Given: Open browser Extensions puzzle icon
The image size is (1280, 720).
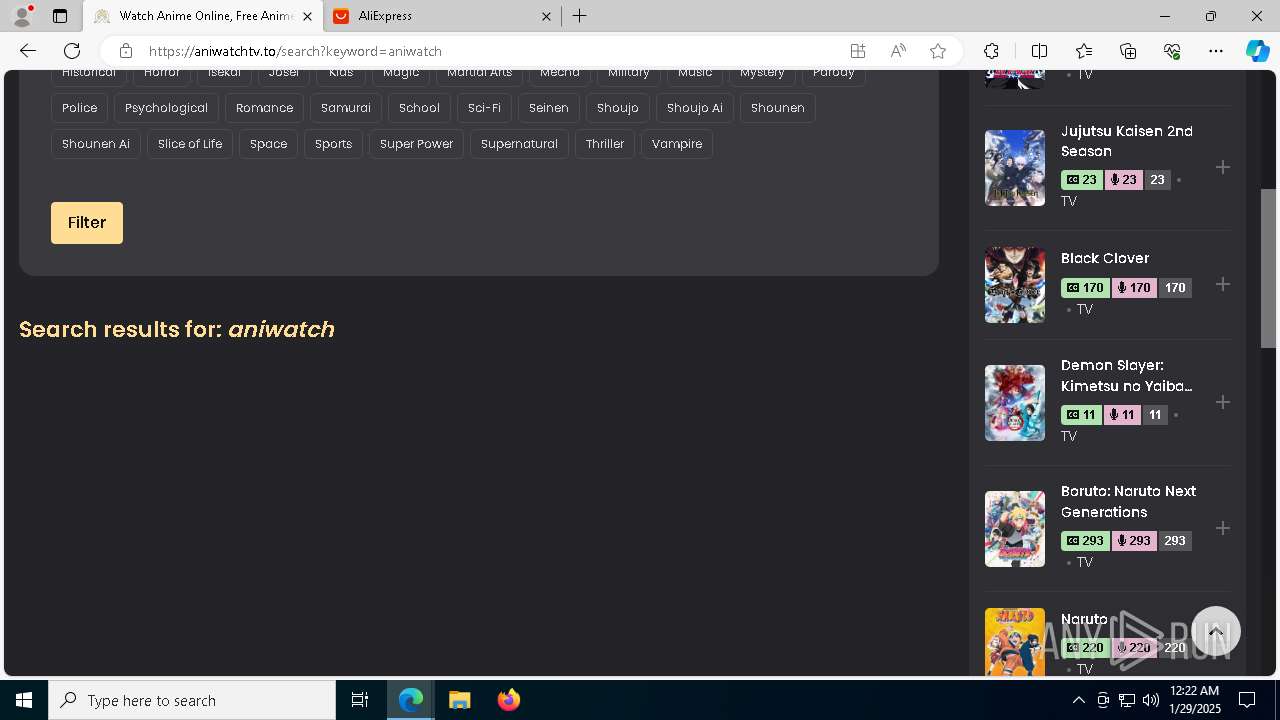Looking at the screenshot, I should click(x=991, y=51).
